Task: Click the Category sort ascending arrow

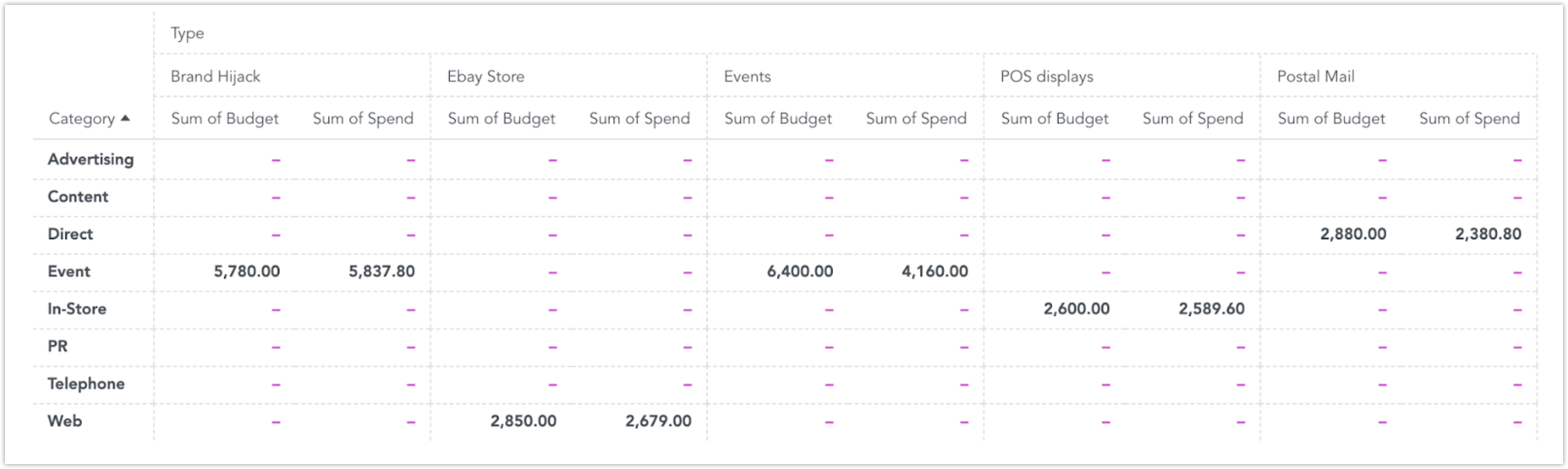Action: click(x=126, y=118)
